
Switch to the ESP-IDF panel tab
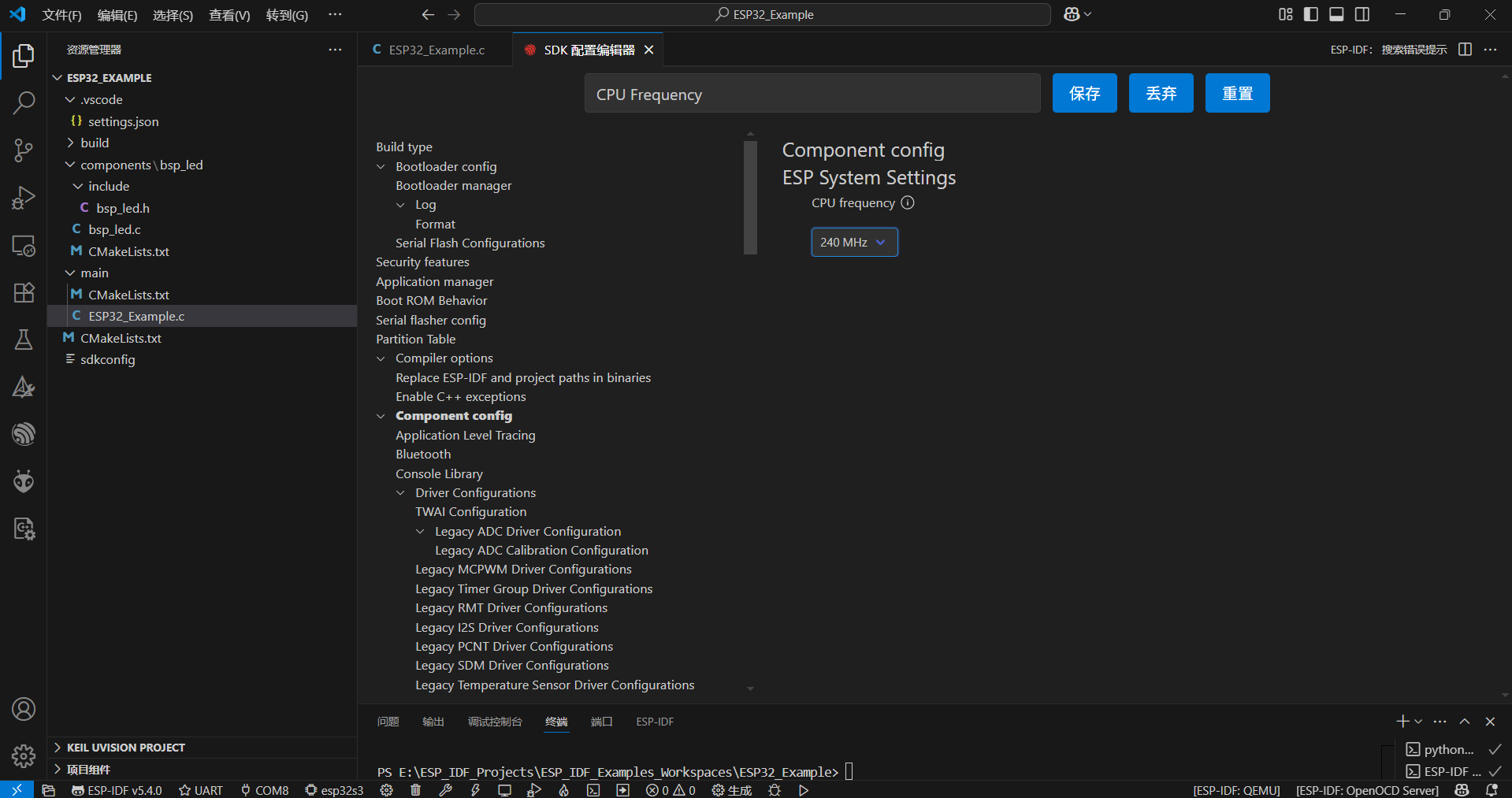655,722
